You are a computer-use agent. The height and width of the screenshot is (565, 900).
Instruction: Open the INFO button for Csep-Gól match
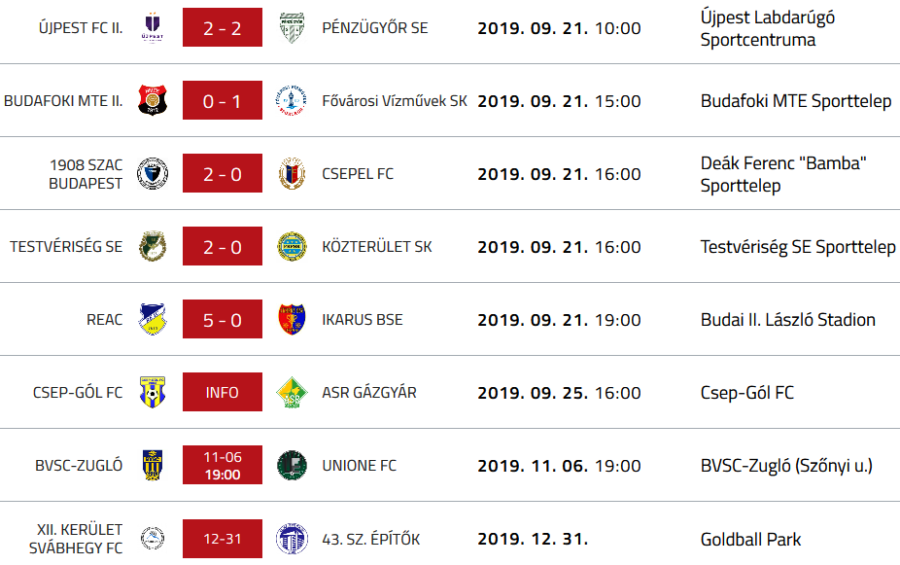tap(222, 393)
